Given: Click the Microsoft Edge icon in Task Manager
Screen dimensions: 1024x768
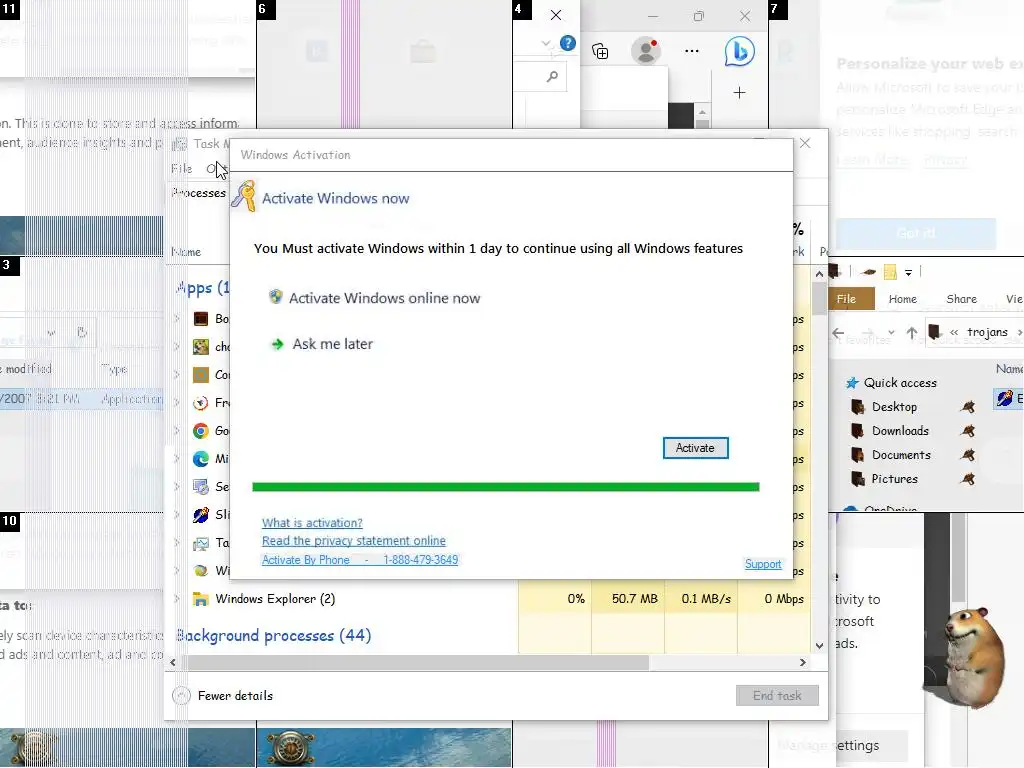Looking at the screenshot, I should coord(201,458).
